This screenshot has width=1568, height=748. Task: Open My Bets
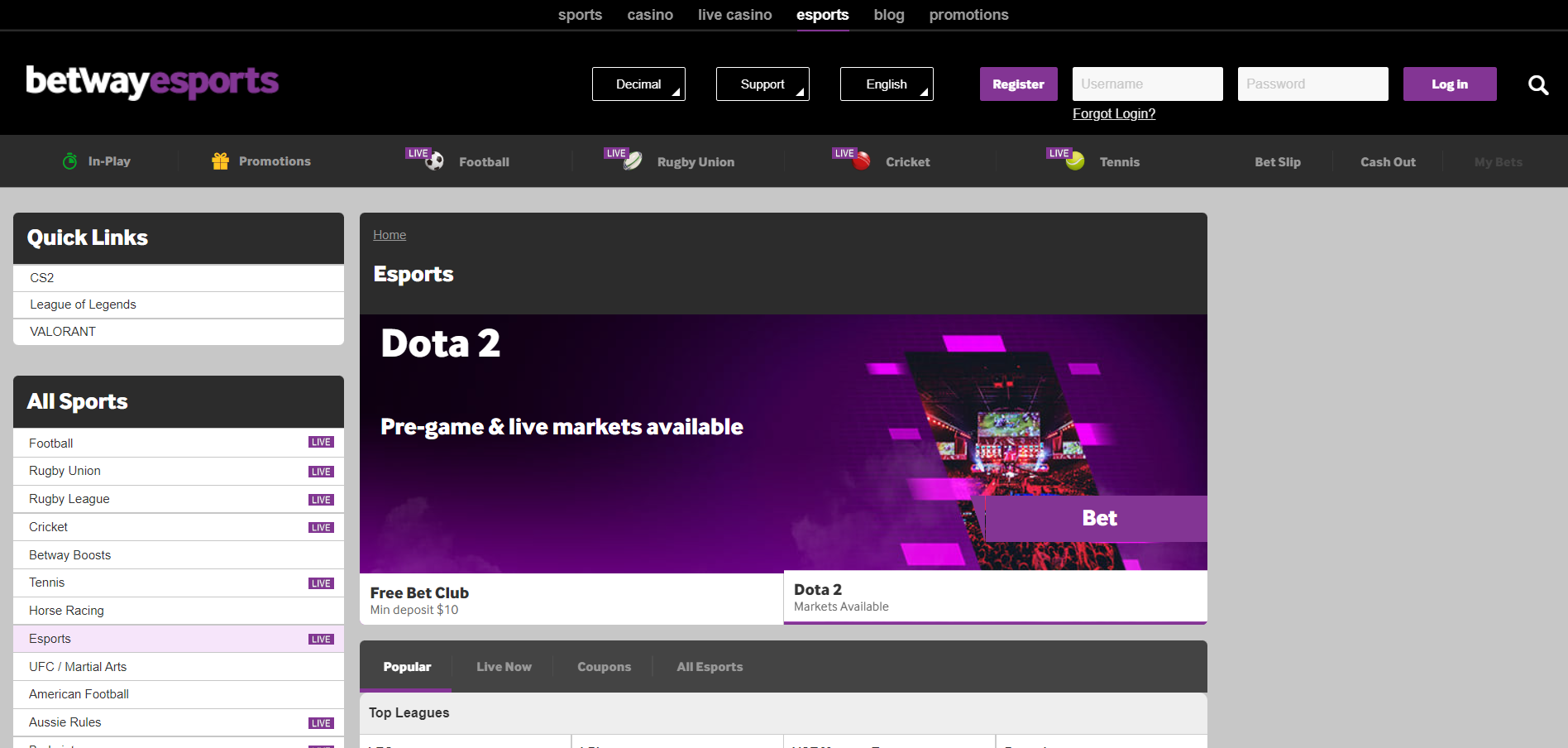tap(1498, 162)
